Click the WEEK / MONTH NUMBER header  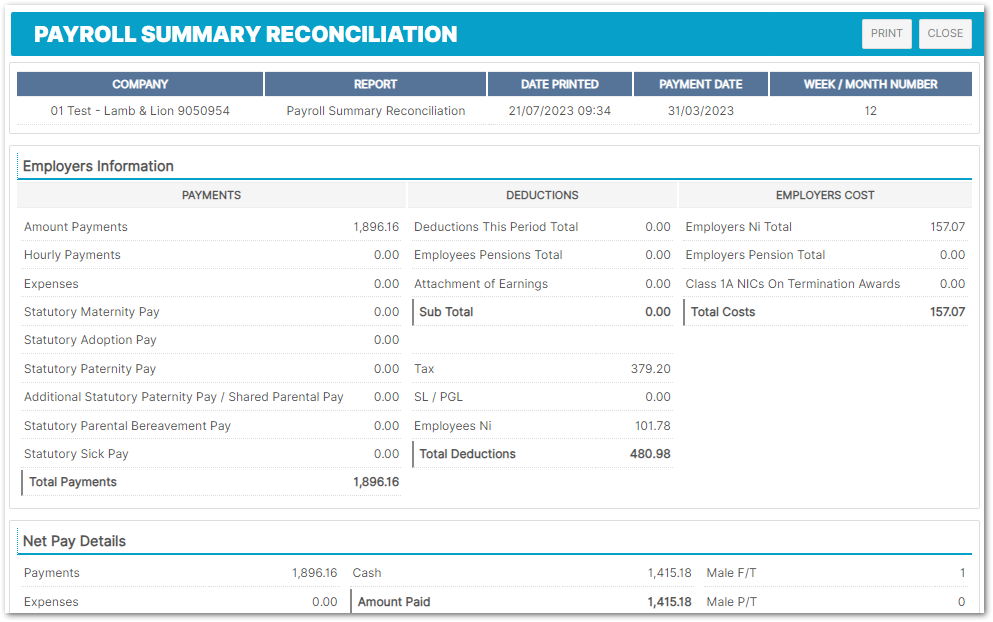click(x=870, y=84)
